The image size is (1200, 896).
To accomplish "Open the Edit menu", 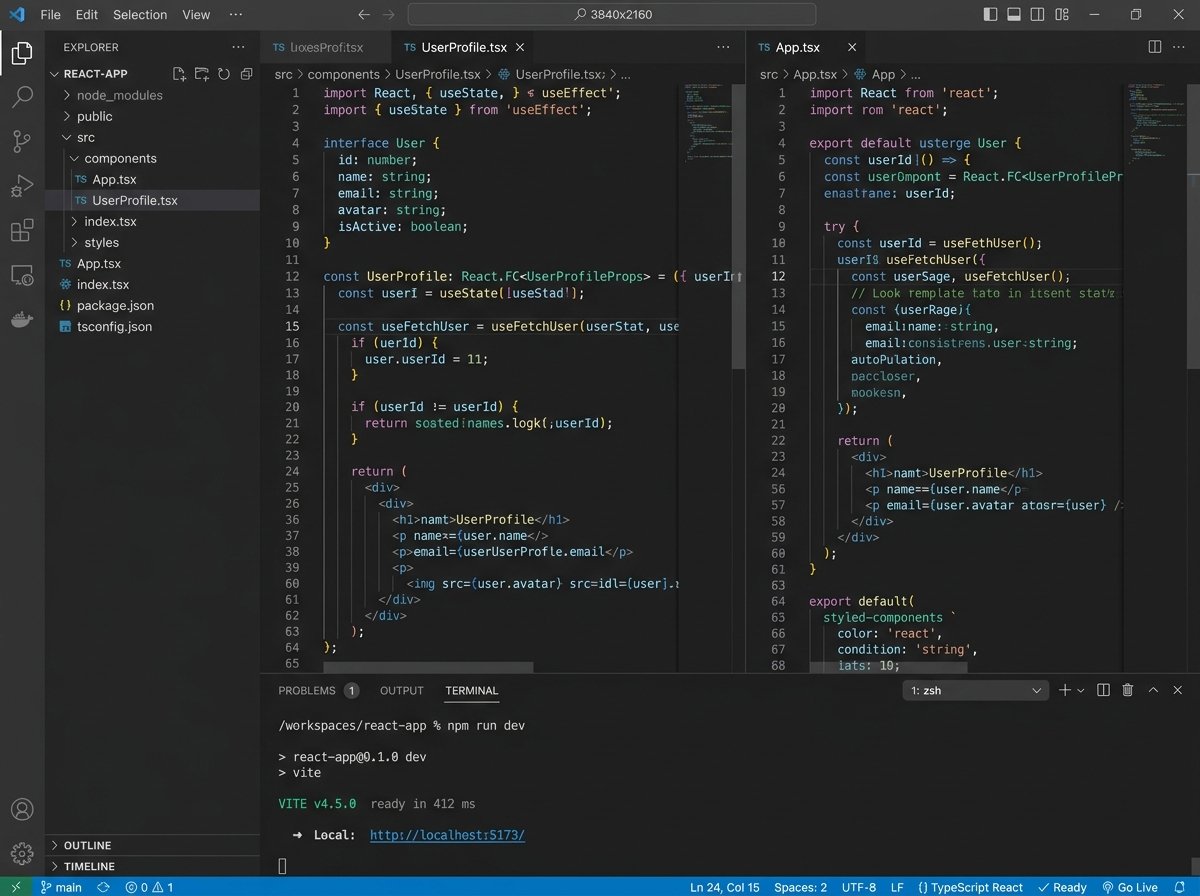I will [87, 15].
